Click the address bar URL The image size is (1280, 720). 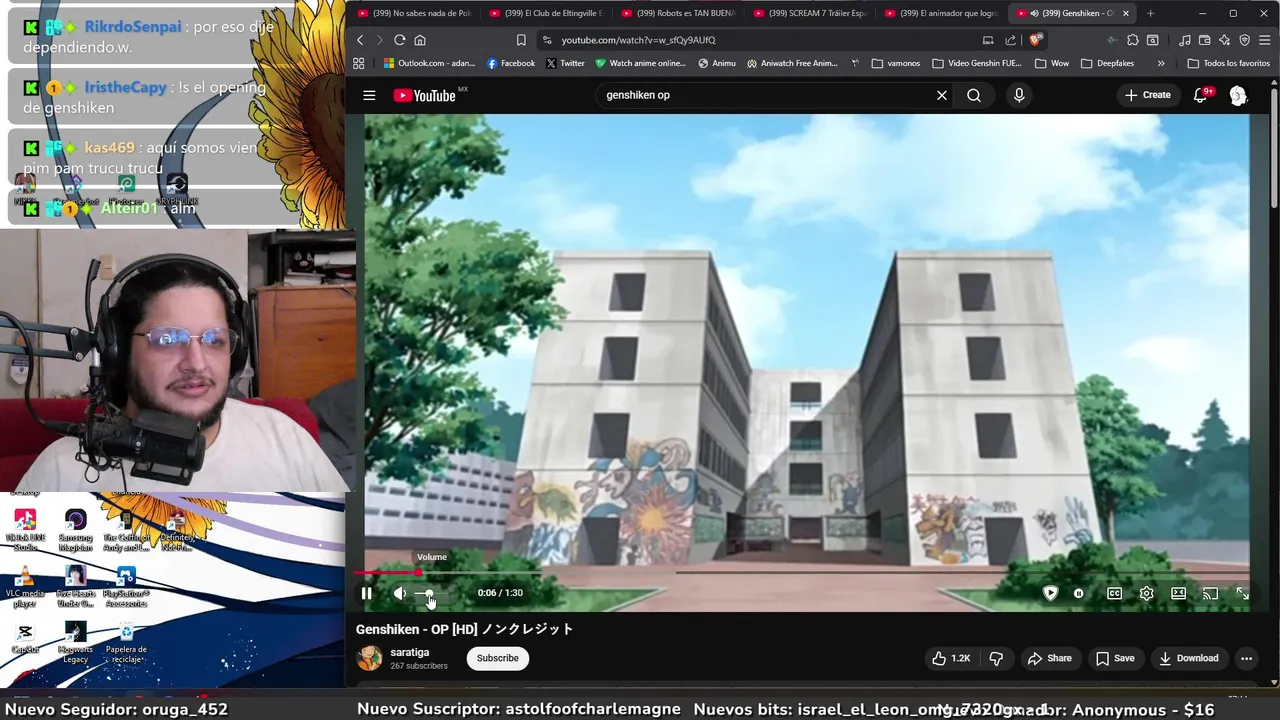[638, 40]
